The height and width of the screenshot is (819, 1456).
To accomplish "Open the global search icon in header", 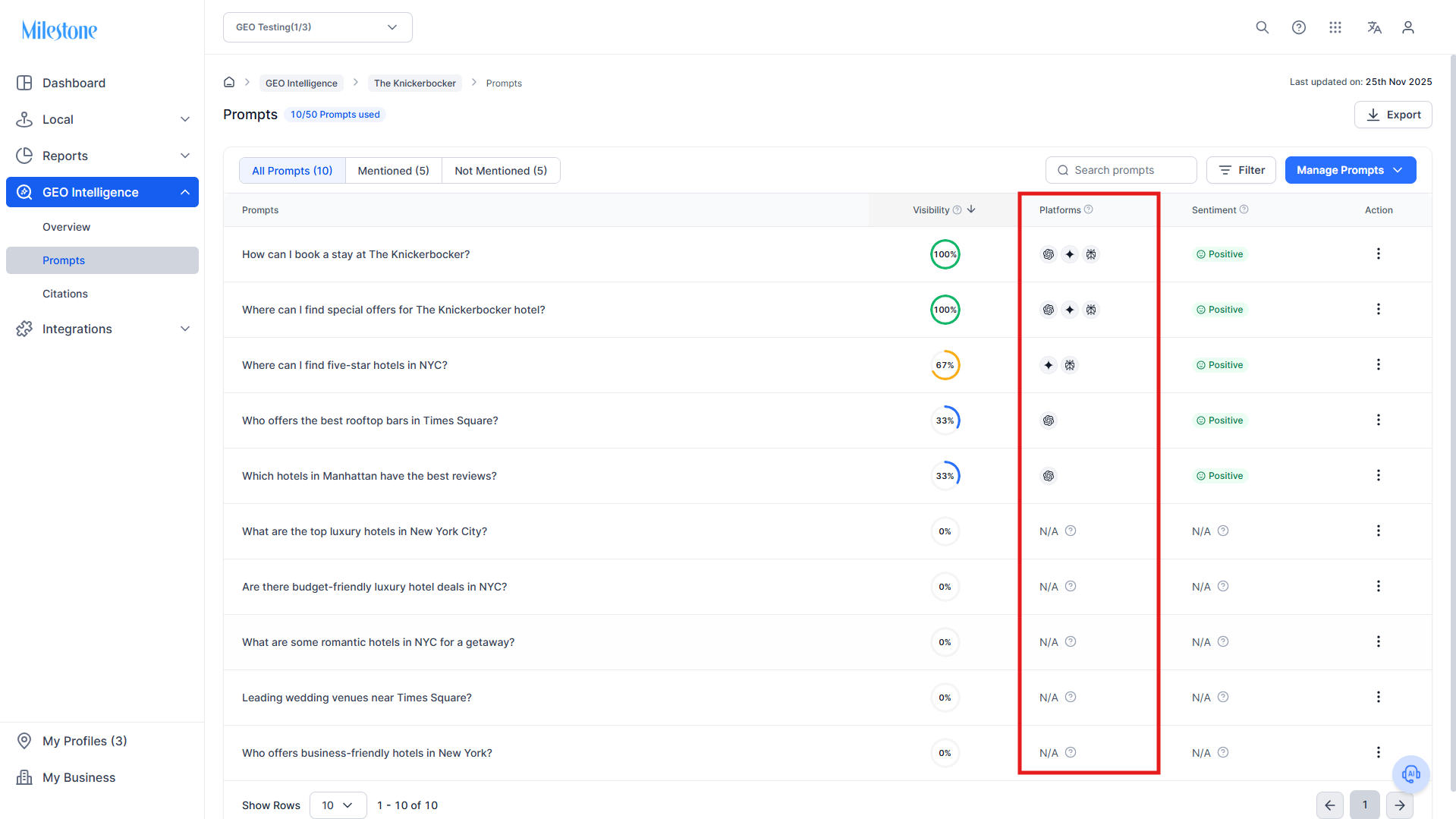I will pos(1263,27).
